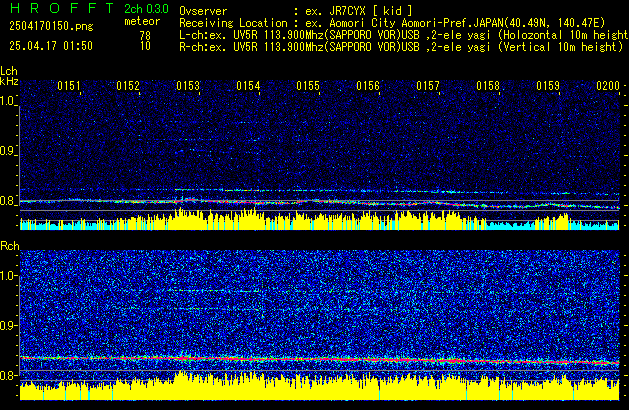Click the Ovserver JR7CYX line
The height and width of the screenshot is (410, 629).
click(296, 11)
